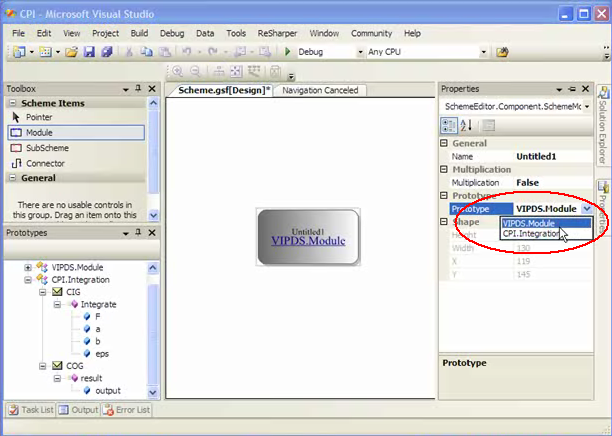Click the Alphabetical sort icon in Properties
612x436 pixels.
467,125
